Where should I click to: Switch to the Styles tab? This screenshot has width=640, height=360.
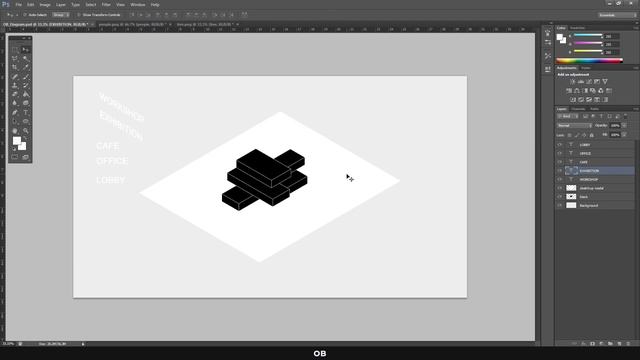(x=586, y=68)
